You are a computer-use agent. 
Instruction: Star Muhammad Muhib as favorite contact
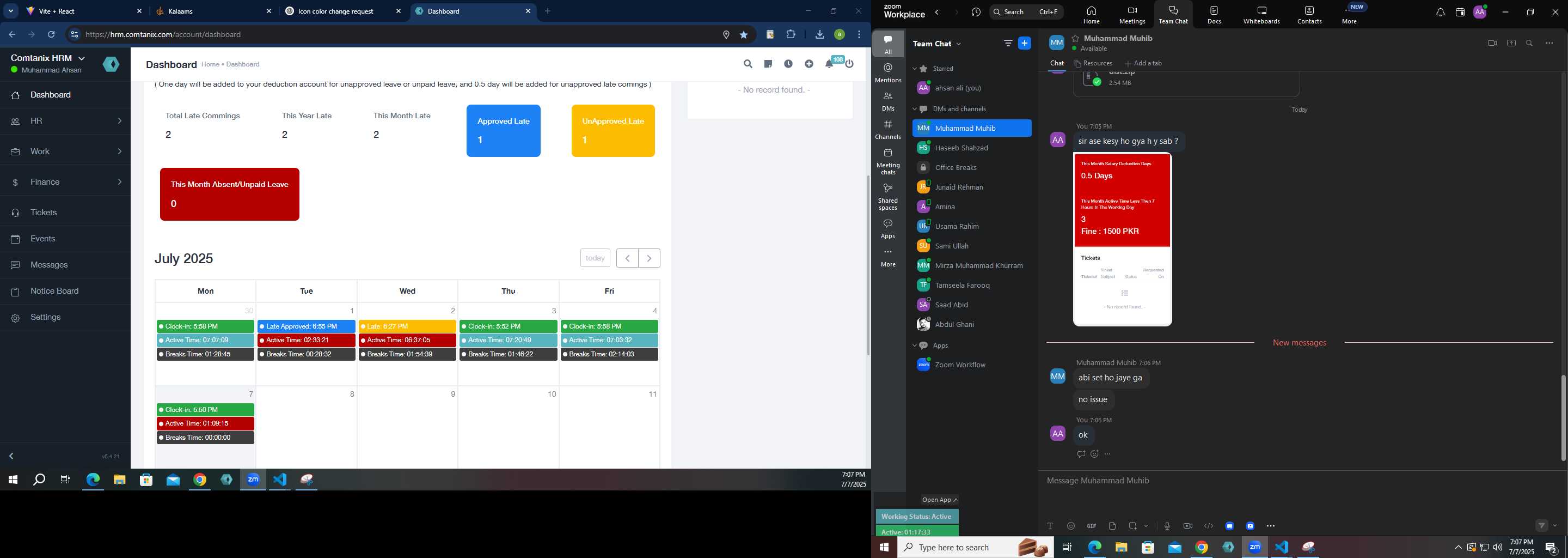1076,38
